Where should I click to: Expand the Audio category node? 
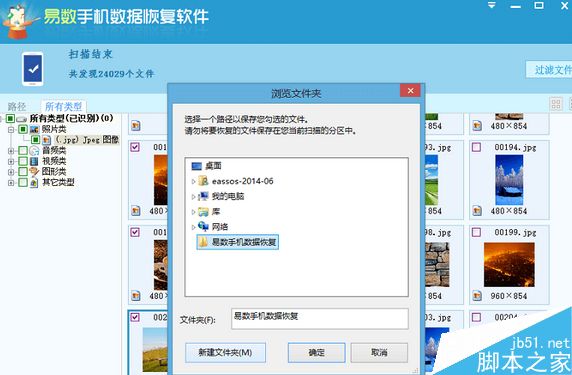coord(11,151)
